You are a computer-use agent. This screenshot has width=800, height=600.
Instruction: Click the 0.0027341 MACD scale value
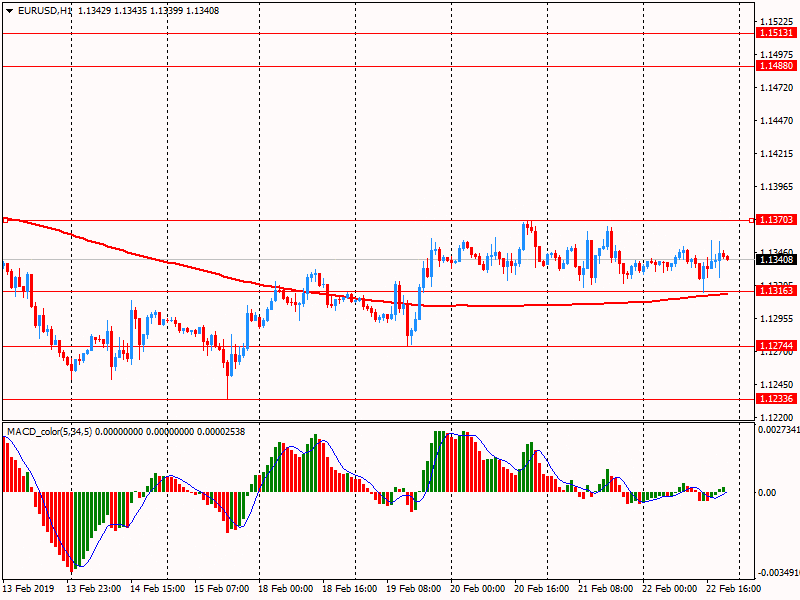(776, 430)
